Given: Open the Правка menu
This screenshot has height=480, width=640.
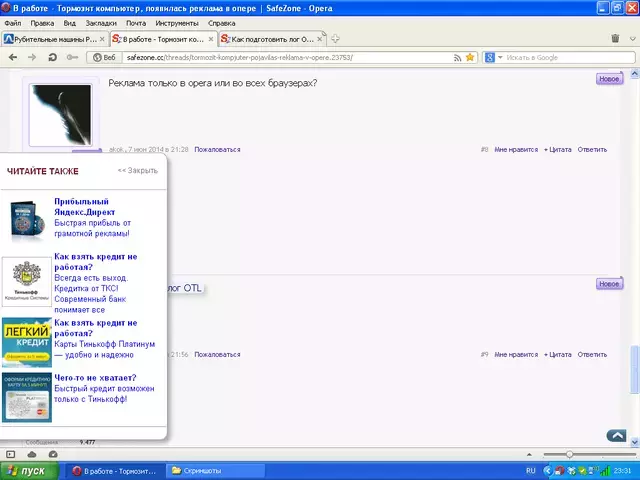Looking at the screenshot, I should coord(42,23).
